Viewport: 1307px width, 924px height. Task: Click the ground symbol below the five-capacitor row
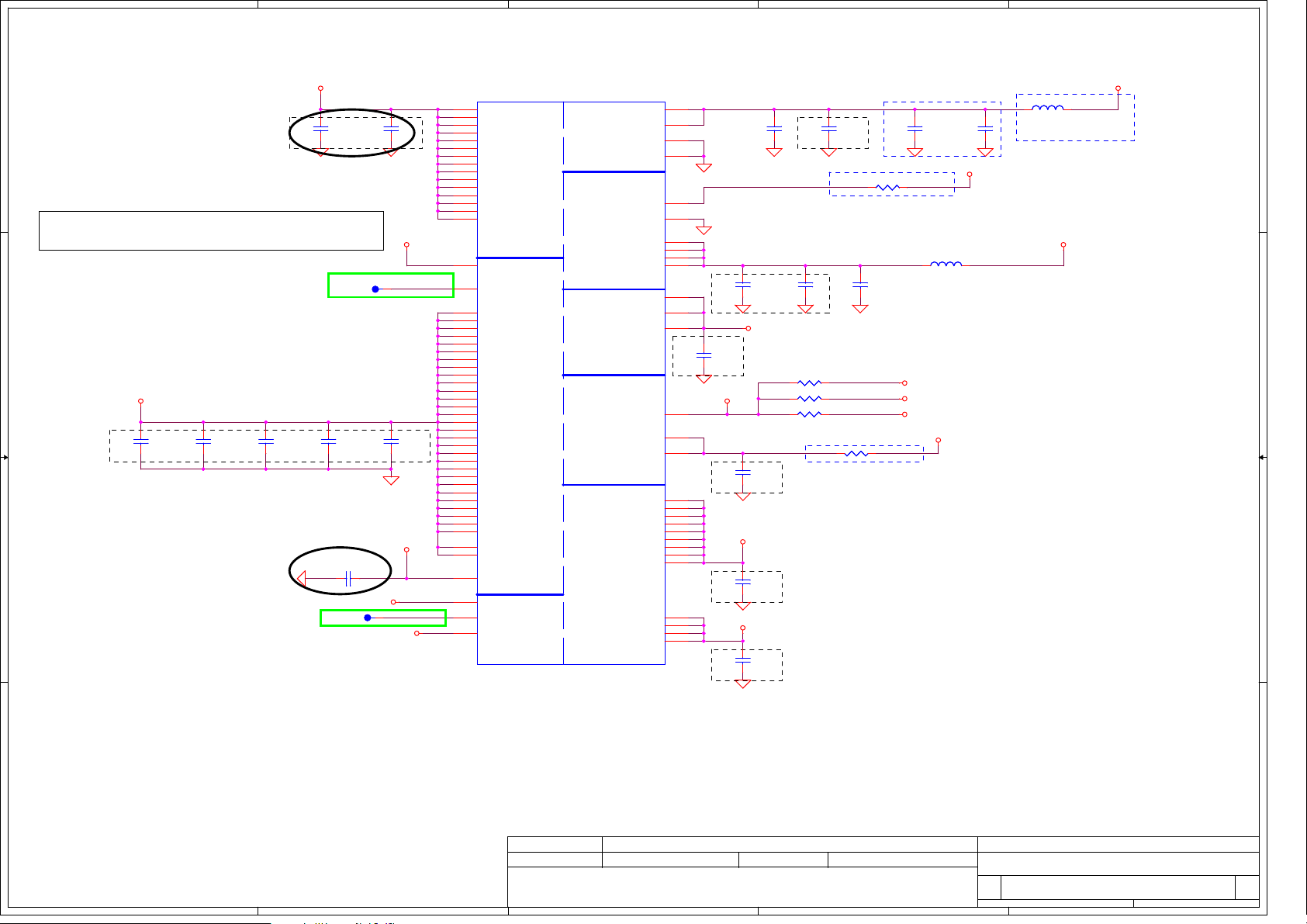pyautogui.click(x=391, y=480)
